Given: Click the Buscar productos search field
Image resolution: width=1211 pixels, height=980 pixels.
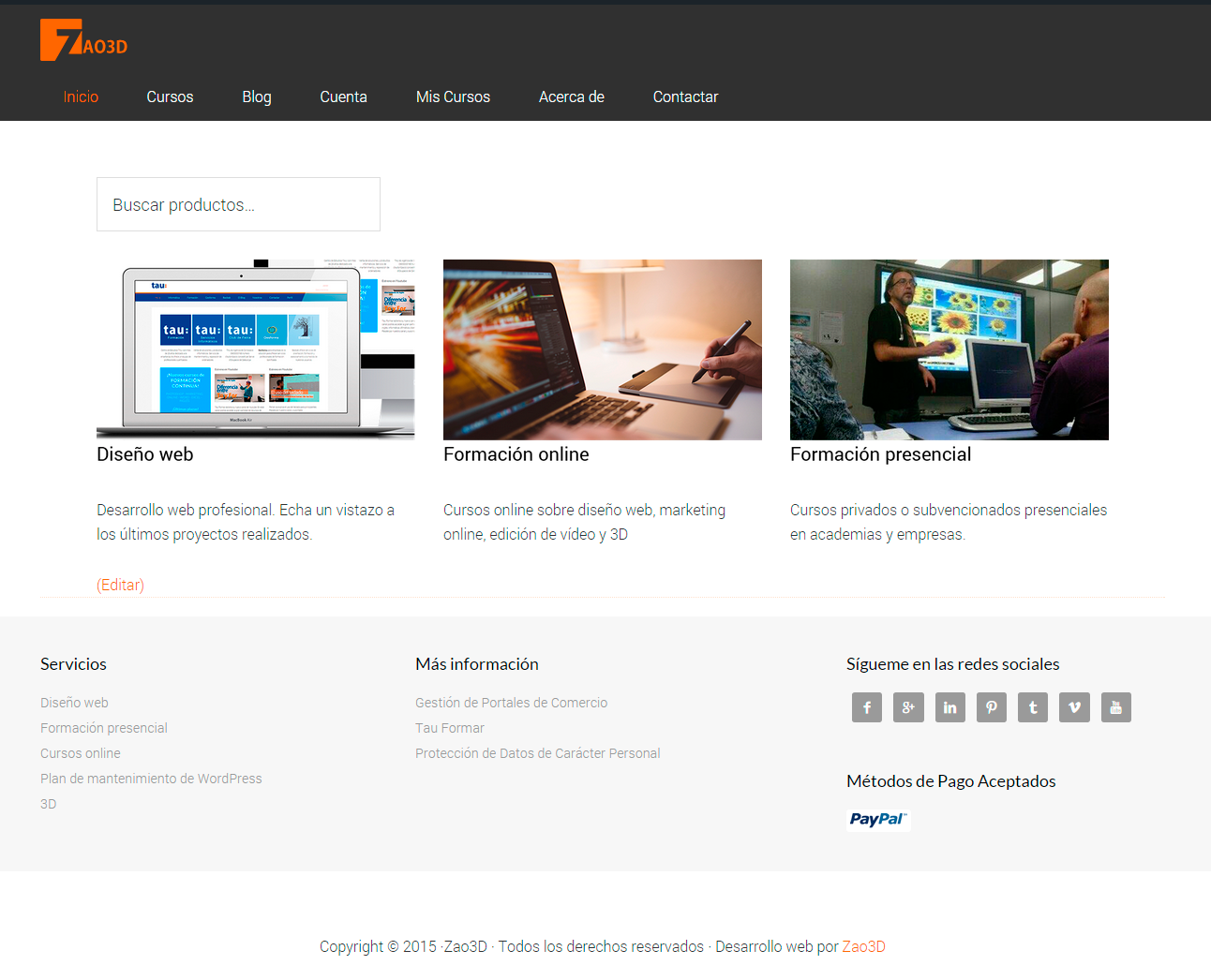Looking at the screenshot, I should coord(238,204).
